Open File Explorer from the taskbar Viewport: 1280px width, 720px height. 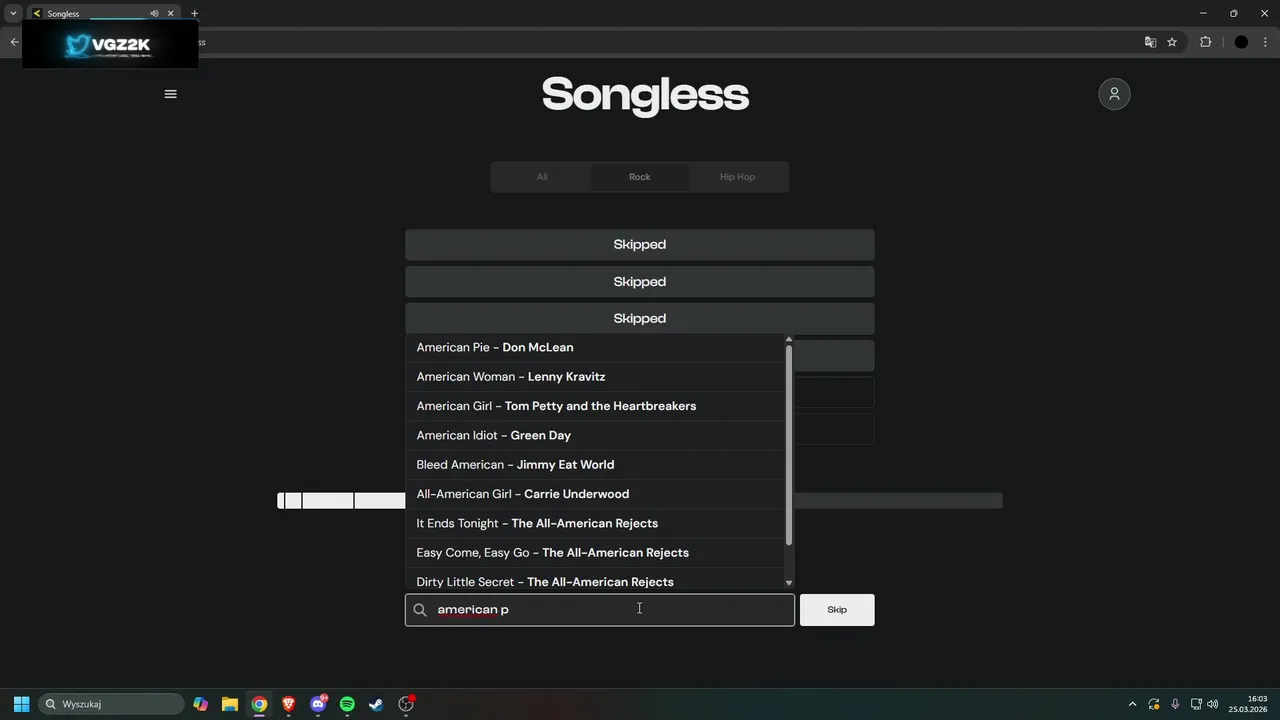point(229,704)
